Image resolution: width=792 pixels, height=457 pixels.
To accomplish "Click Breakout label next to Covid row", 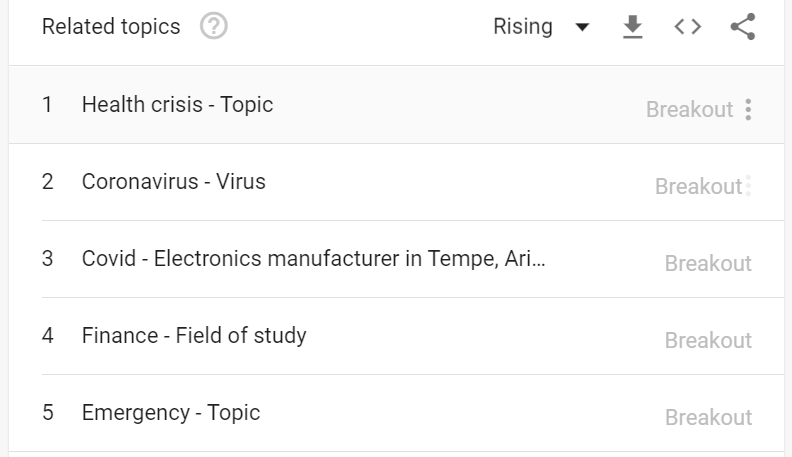I will pyautogui.click(x=708, y=264).
